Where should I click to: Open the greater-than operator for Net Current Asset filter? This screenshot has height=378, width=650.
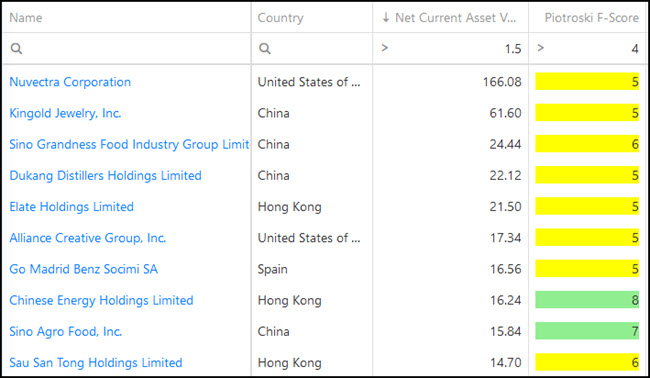pyautogui.click(x=385, y=48)
